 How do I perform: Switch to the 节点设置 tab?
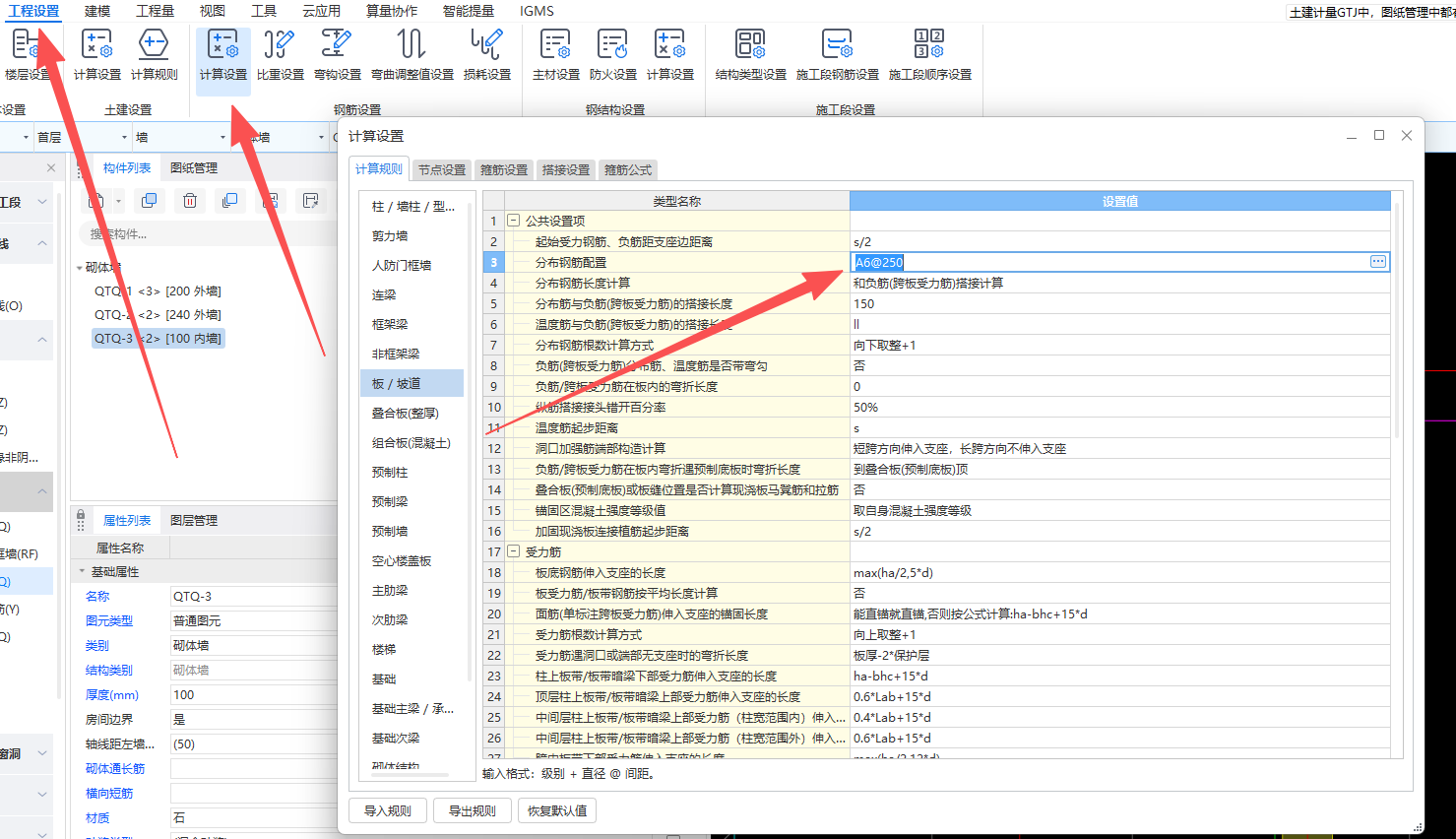(x=442, y=169)
